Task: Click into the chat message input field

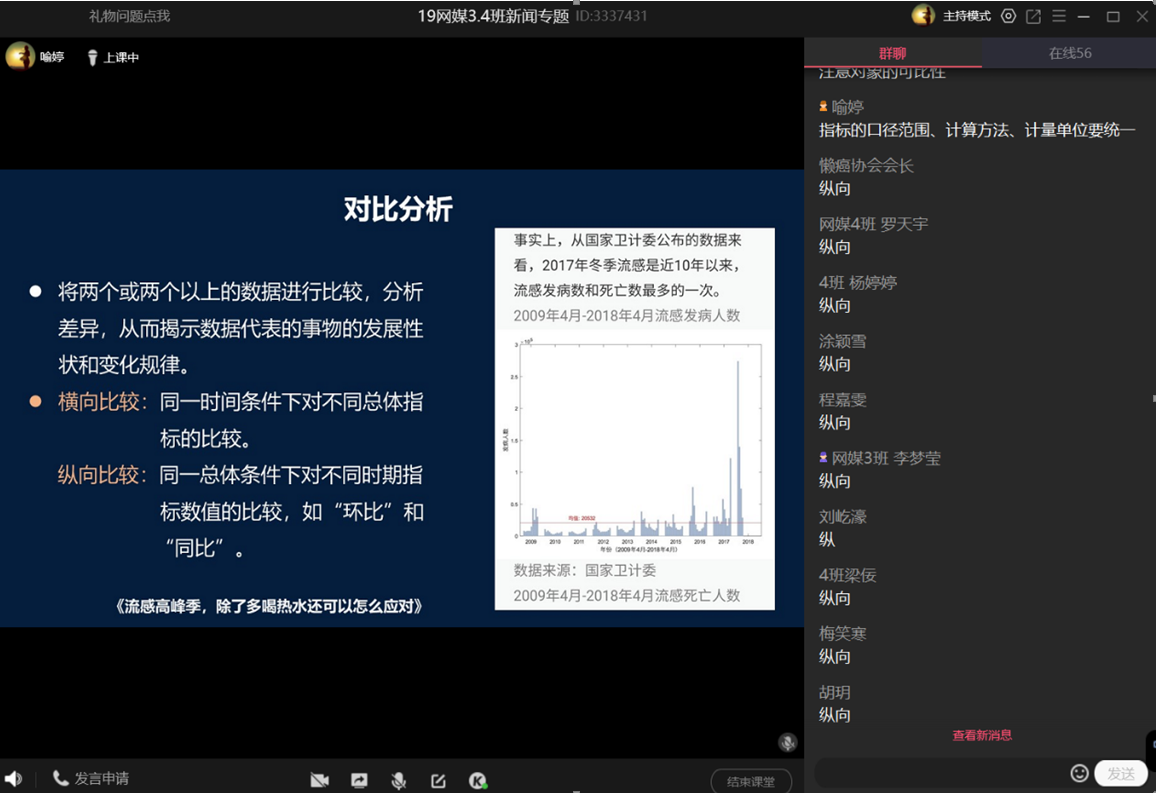Action: [940, 773]
